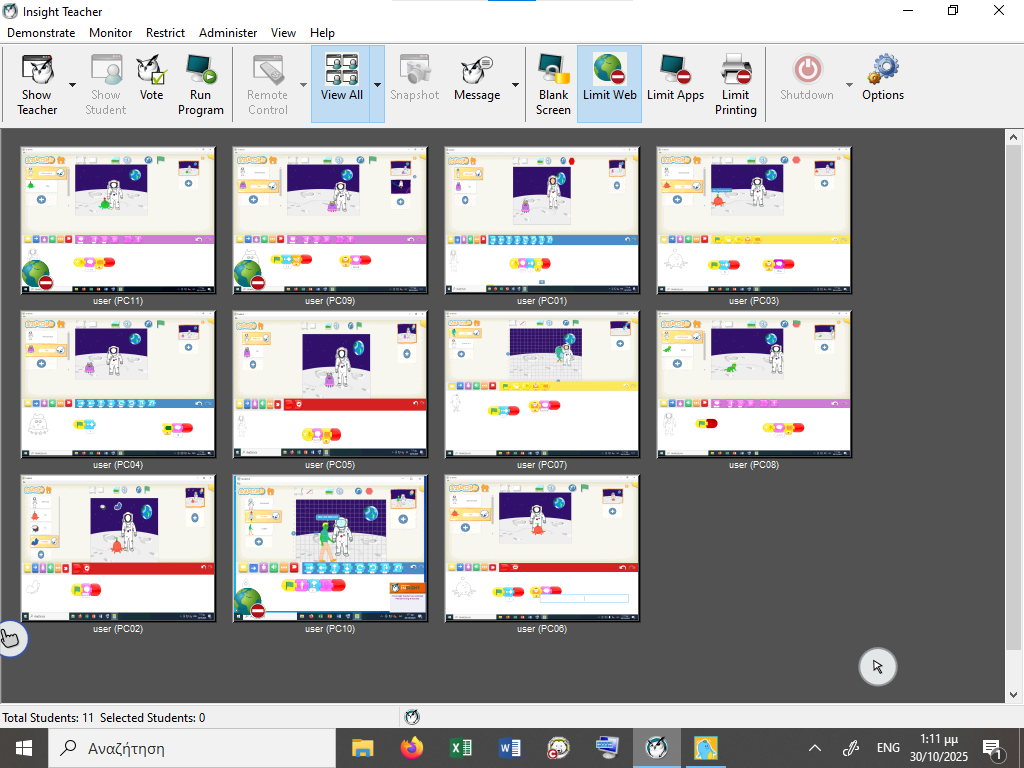
Task: Click the Windows search box
Action: tap(190, 748)
